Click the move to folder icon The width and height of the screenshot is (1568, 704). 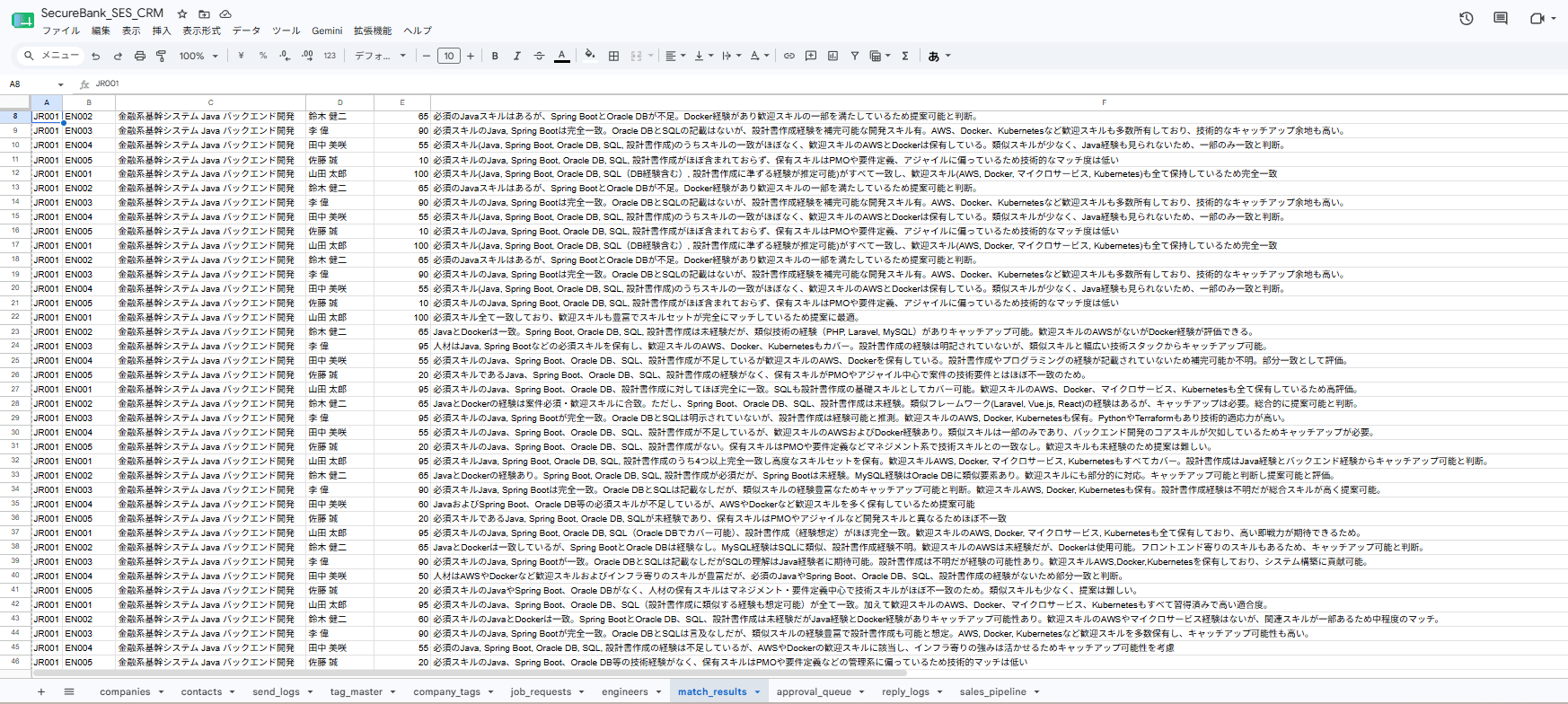[204, 14]
